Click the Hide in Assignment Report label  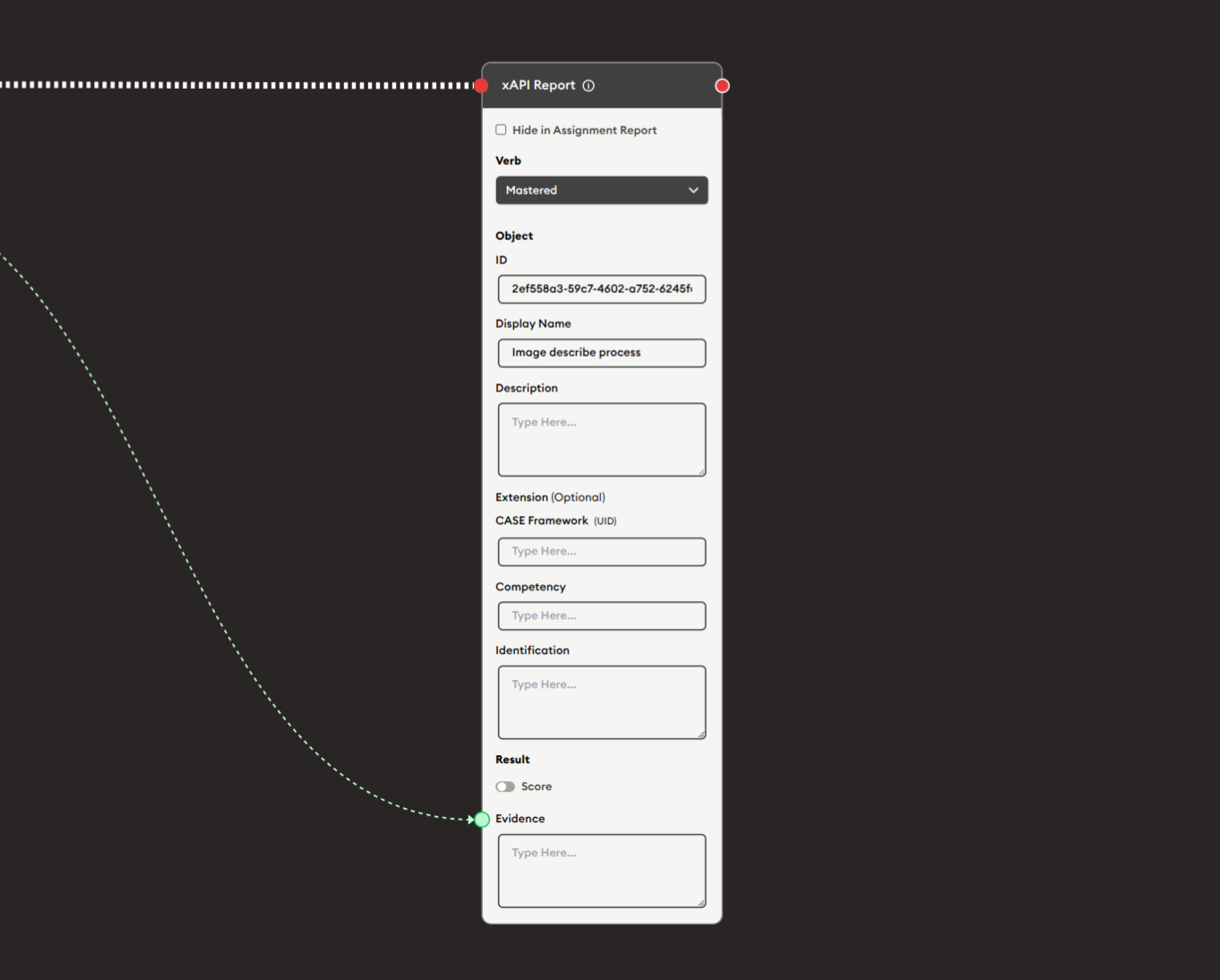[584, 130]
